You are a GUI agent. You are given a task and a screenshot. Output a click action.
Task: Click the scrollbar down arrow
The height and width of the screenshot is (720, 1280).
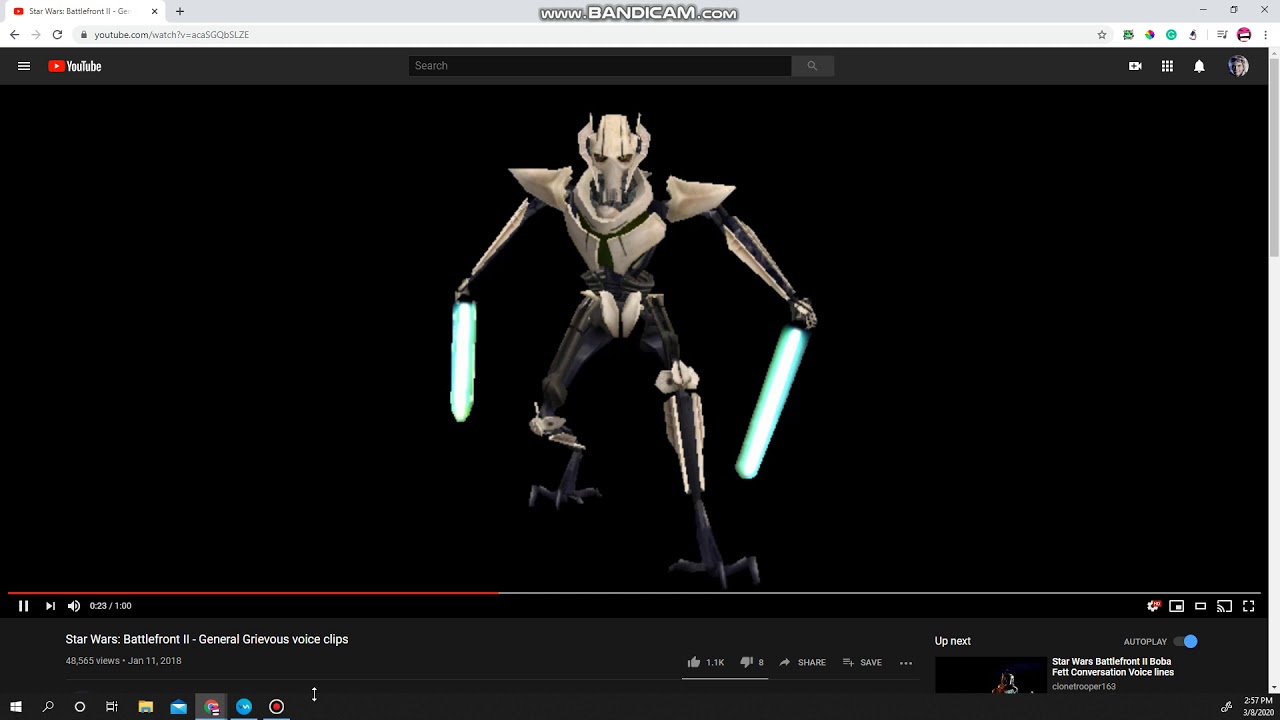(x=1274, y=687)
